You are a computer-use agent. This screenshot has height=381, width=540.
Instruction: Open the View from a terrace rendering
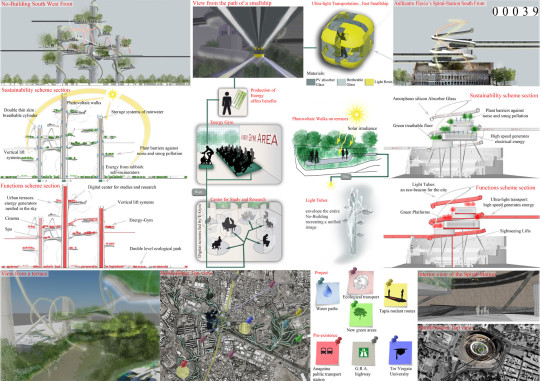pyautogui.click(x=80, y=326)
